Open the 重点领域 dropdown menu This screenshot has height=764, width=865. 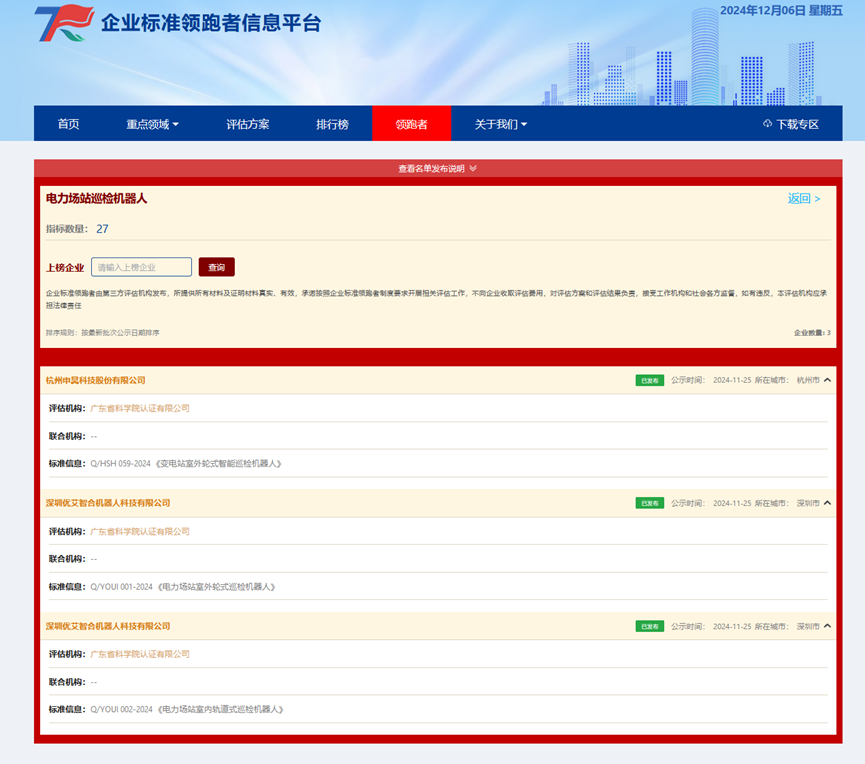(152, 124)
